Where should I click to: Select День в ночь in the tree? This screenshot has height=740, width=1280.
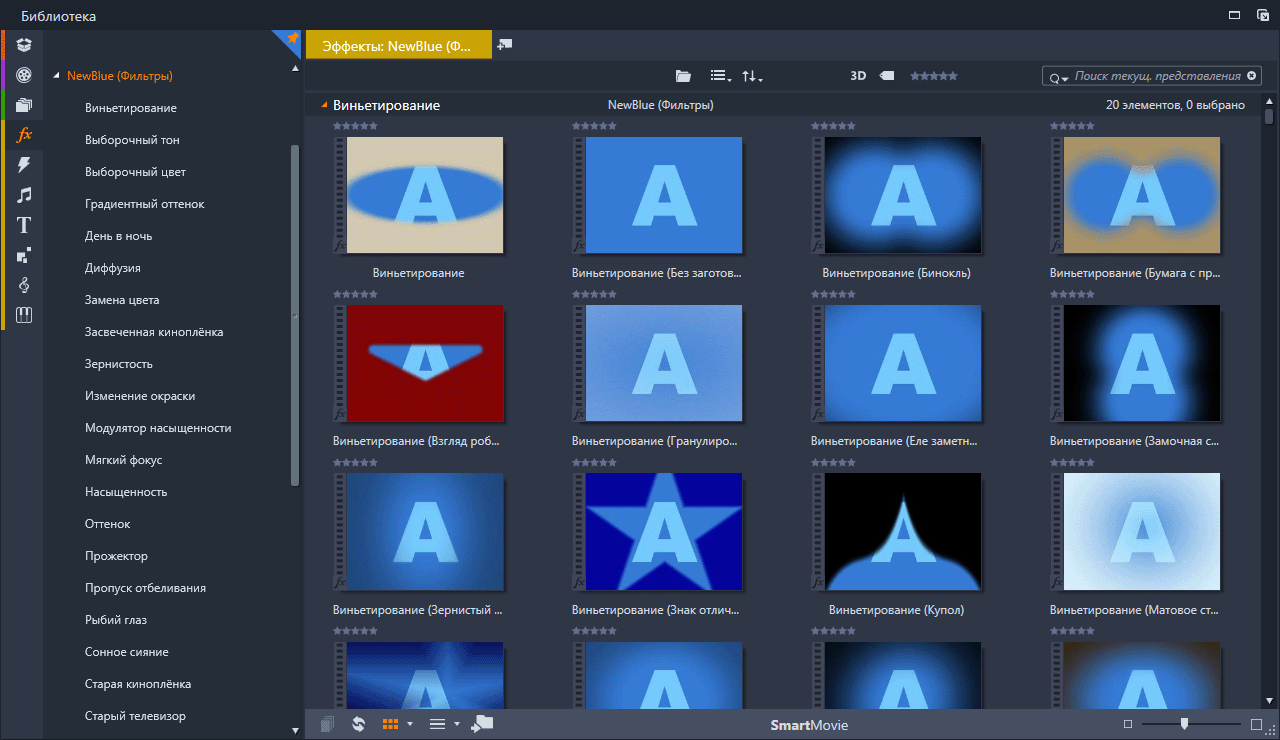coord(118,236)
